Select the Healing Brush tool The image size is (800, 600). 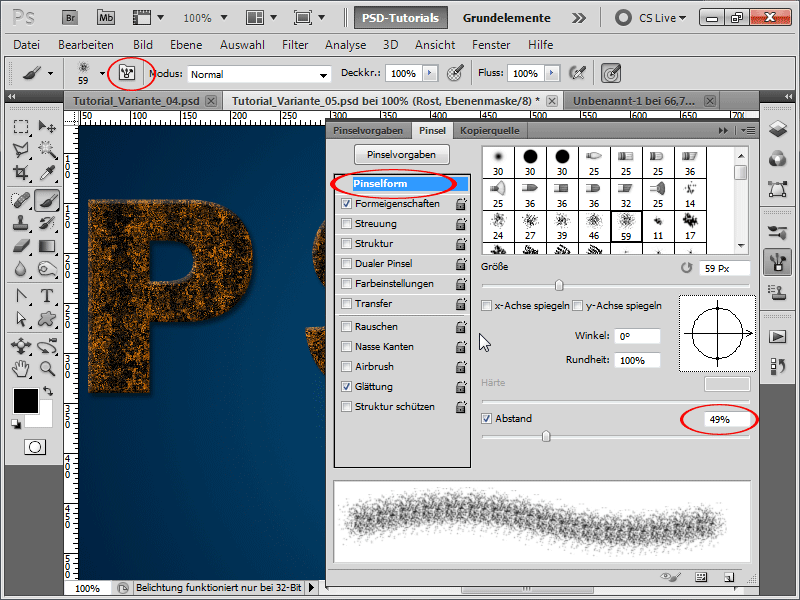(x=21, y=200)
